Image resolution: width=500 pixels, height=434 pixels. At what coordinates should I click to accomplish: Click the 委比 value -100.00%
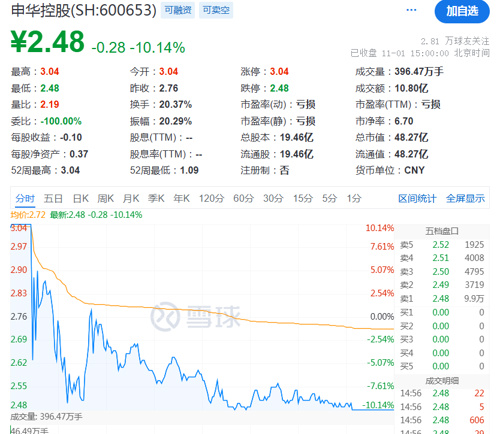tap(61, 121)
